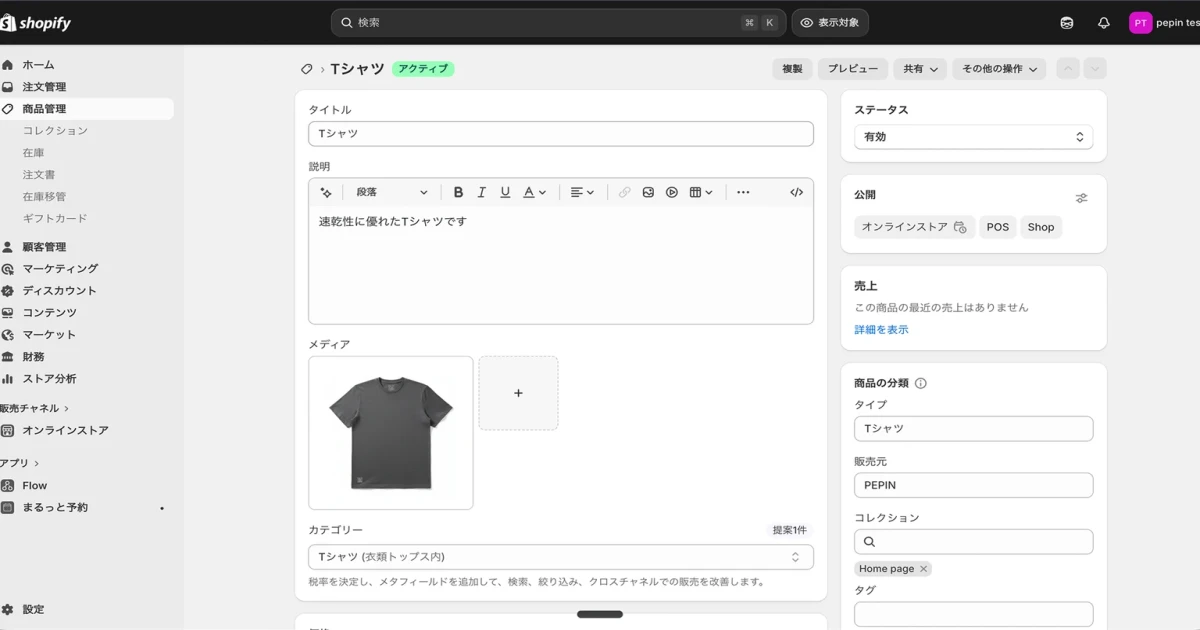This screenshot has width=1200, height=630.
Task: Insert a video into the description
Action: coord(671,192)
